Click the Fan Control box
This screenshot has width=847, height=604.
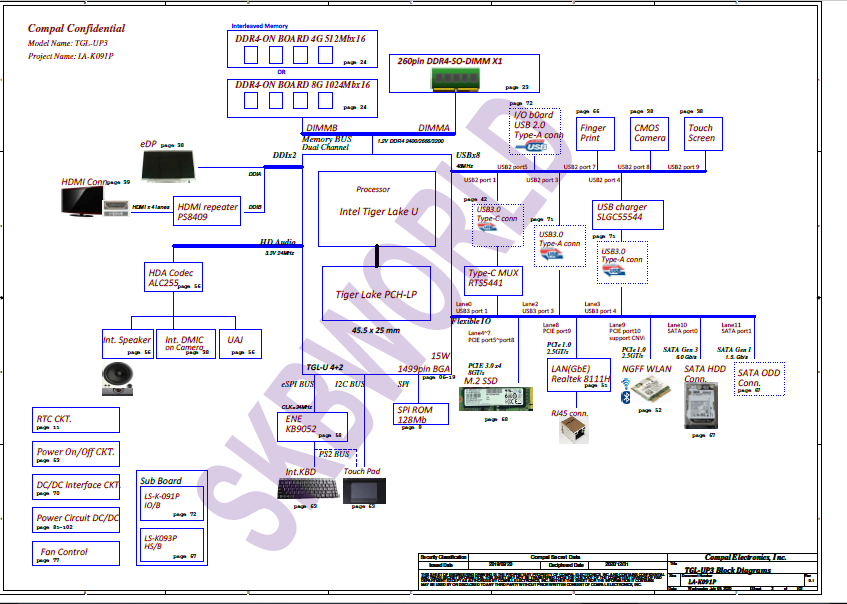(76, 553)
